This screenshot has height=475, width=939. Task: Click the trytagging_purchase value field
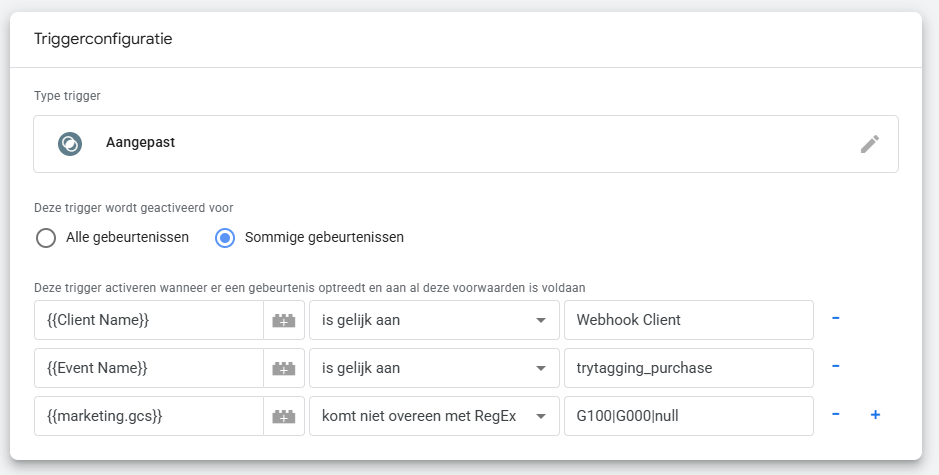688,368
